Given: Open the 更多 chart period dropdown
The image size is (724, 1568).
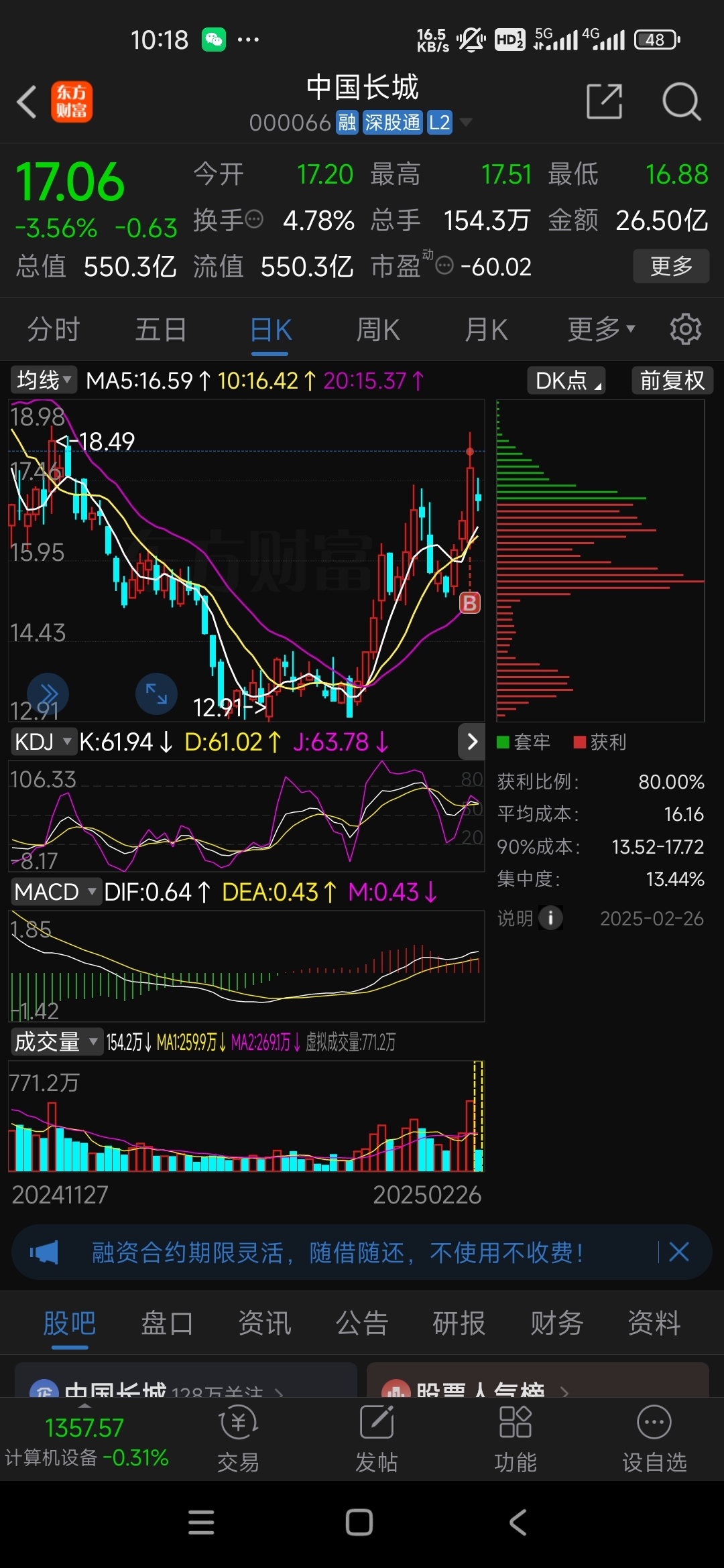Looking at the screenshot, I should coord(601,329).
